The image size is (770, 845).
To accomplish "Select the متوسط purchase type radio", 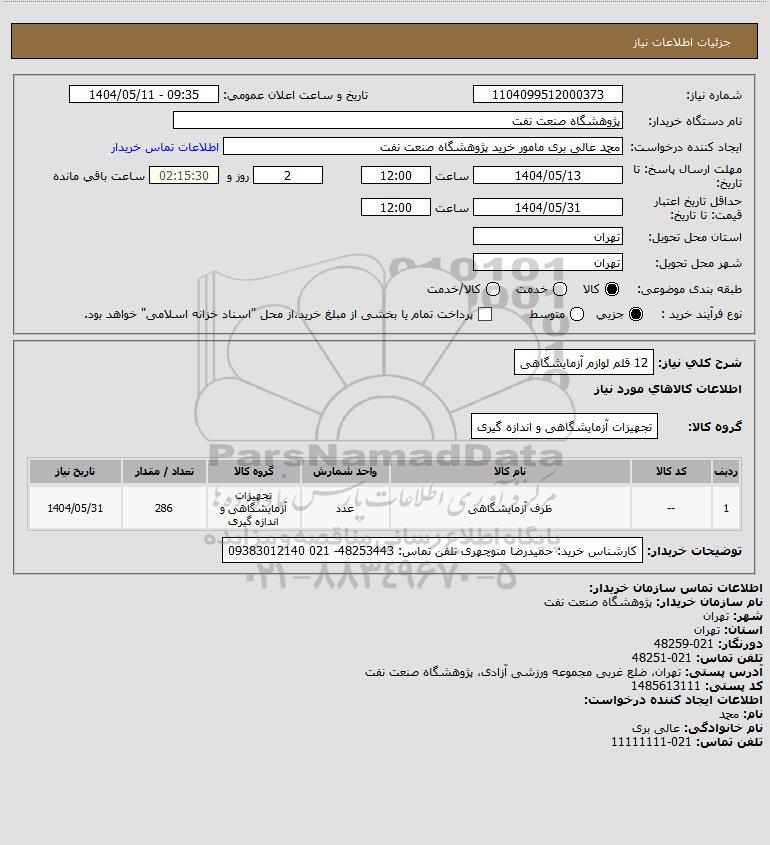I will click(577, 314).
